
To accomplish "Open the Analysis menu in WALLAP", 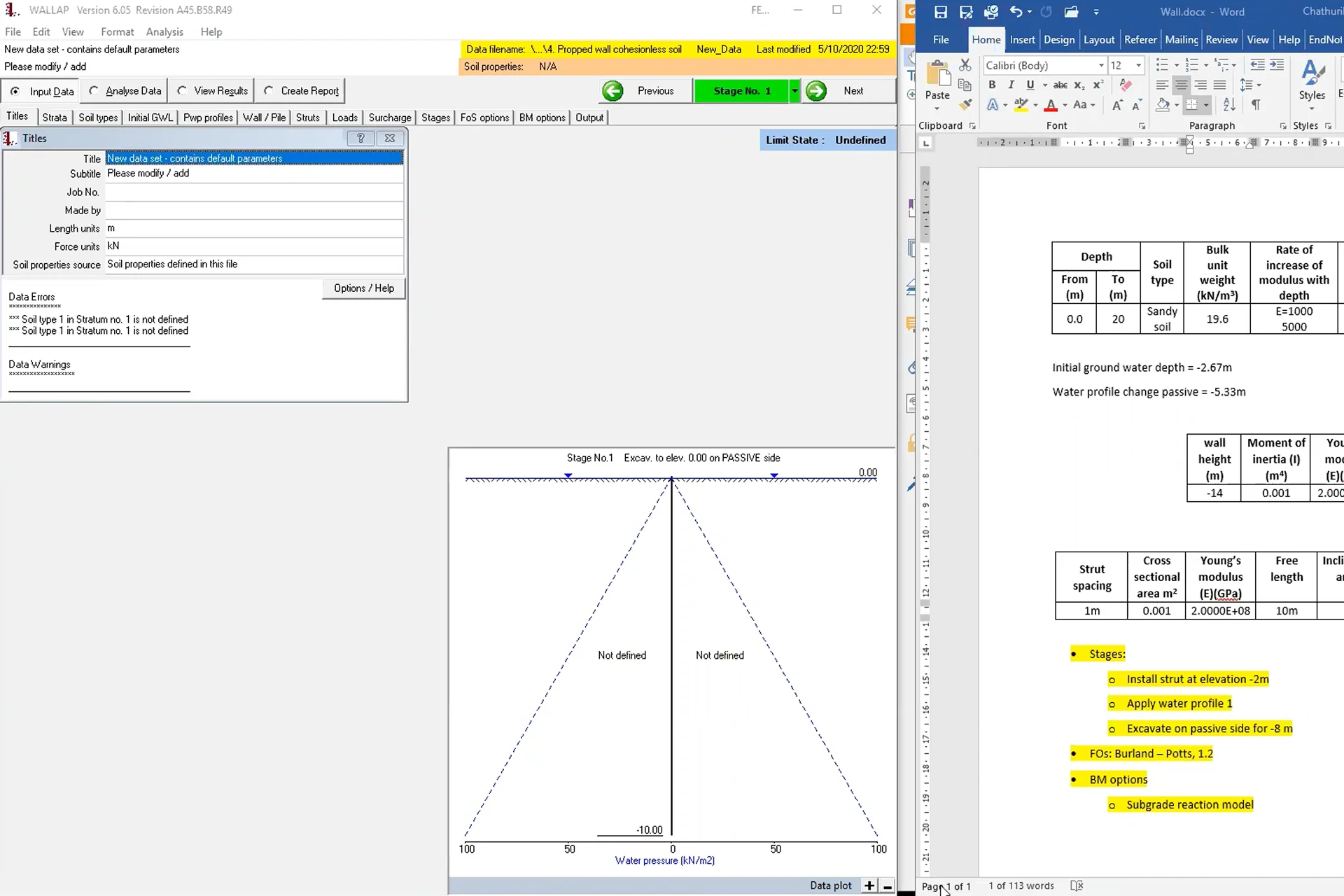I will tap(164, 32).
